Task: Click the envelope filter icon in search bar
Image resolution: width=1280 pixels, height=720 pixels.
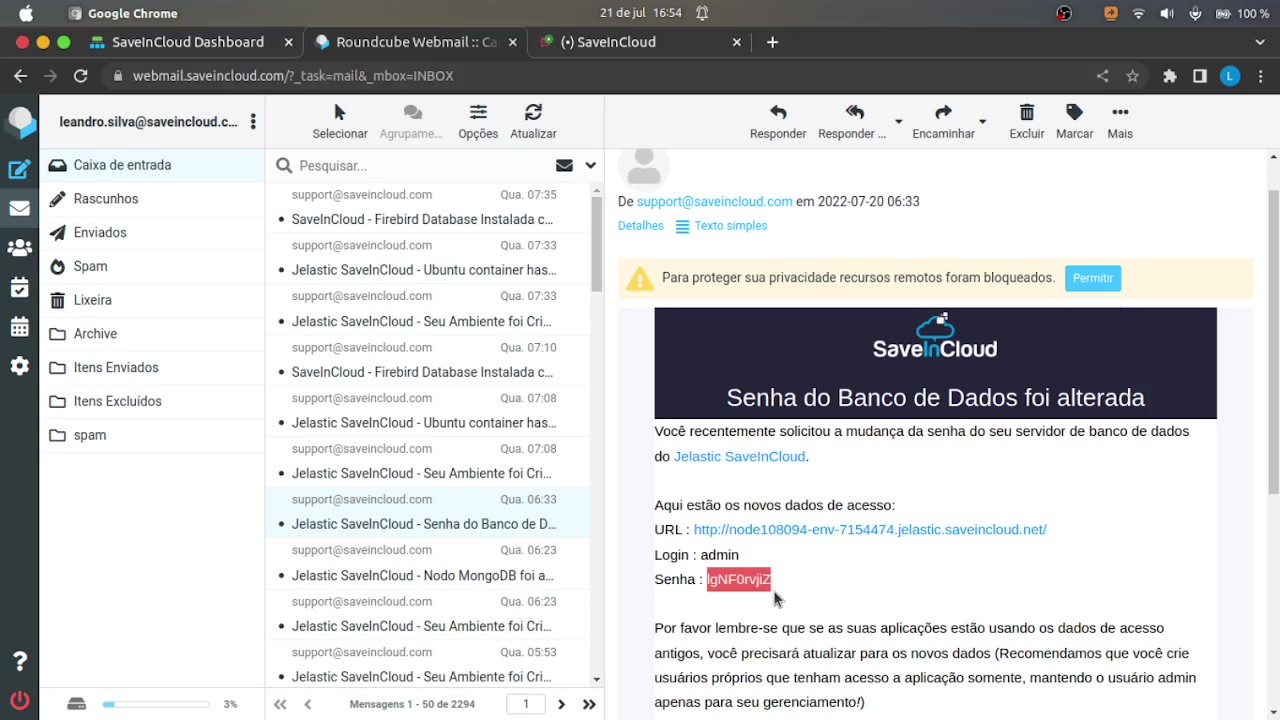Action: click(x=564, y=166)
